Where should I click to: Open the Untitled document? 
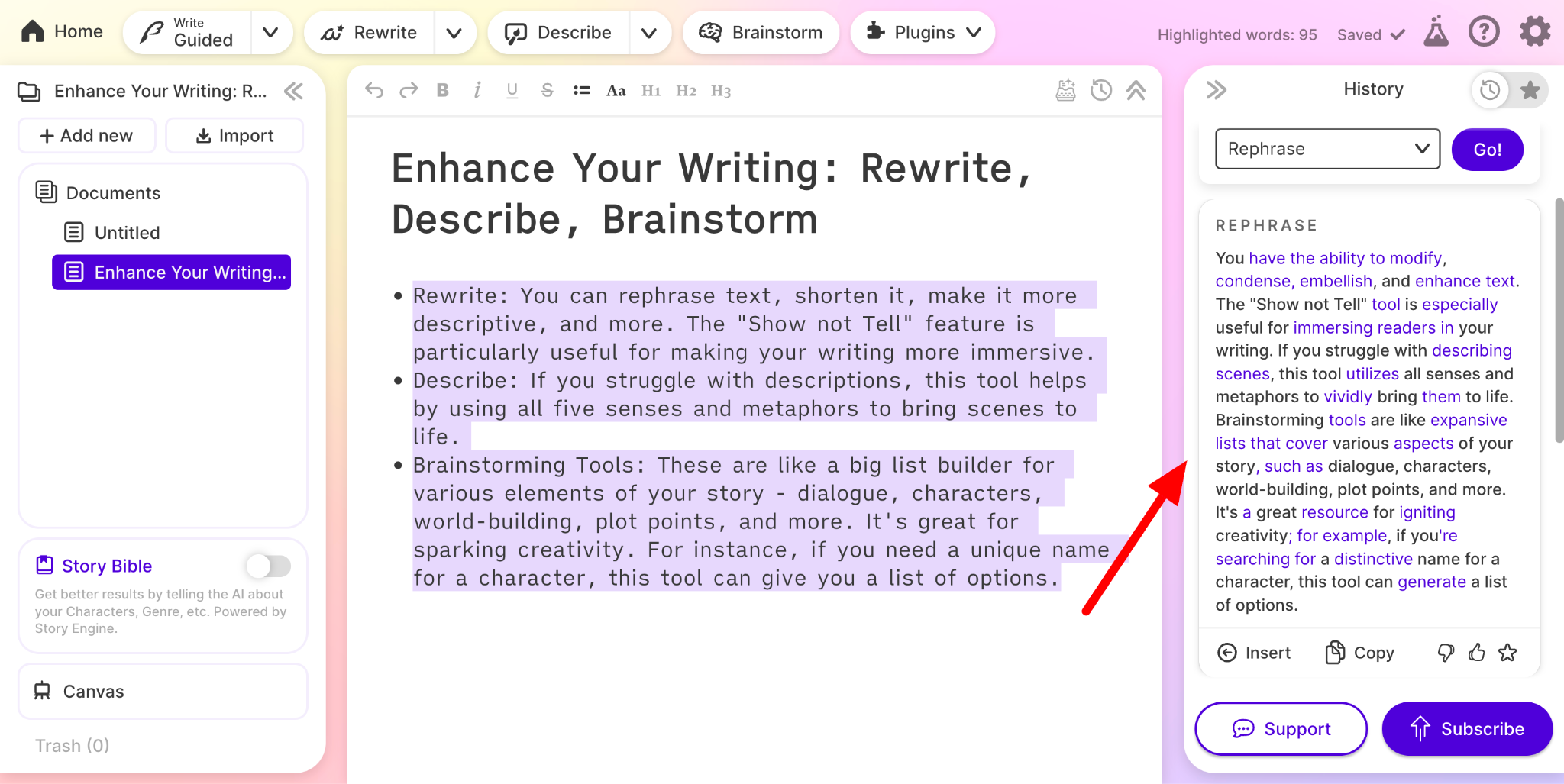[x=112, y=232]
